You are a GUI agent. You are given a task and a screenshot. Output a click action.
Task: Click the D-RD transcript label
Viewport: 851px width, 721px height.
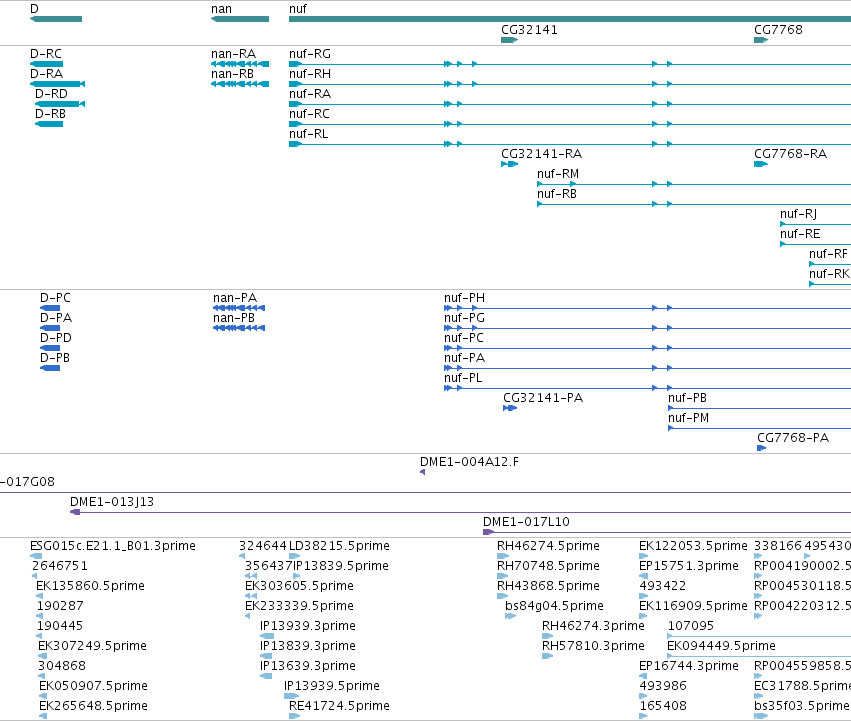tap(52, 94)
